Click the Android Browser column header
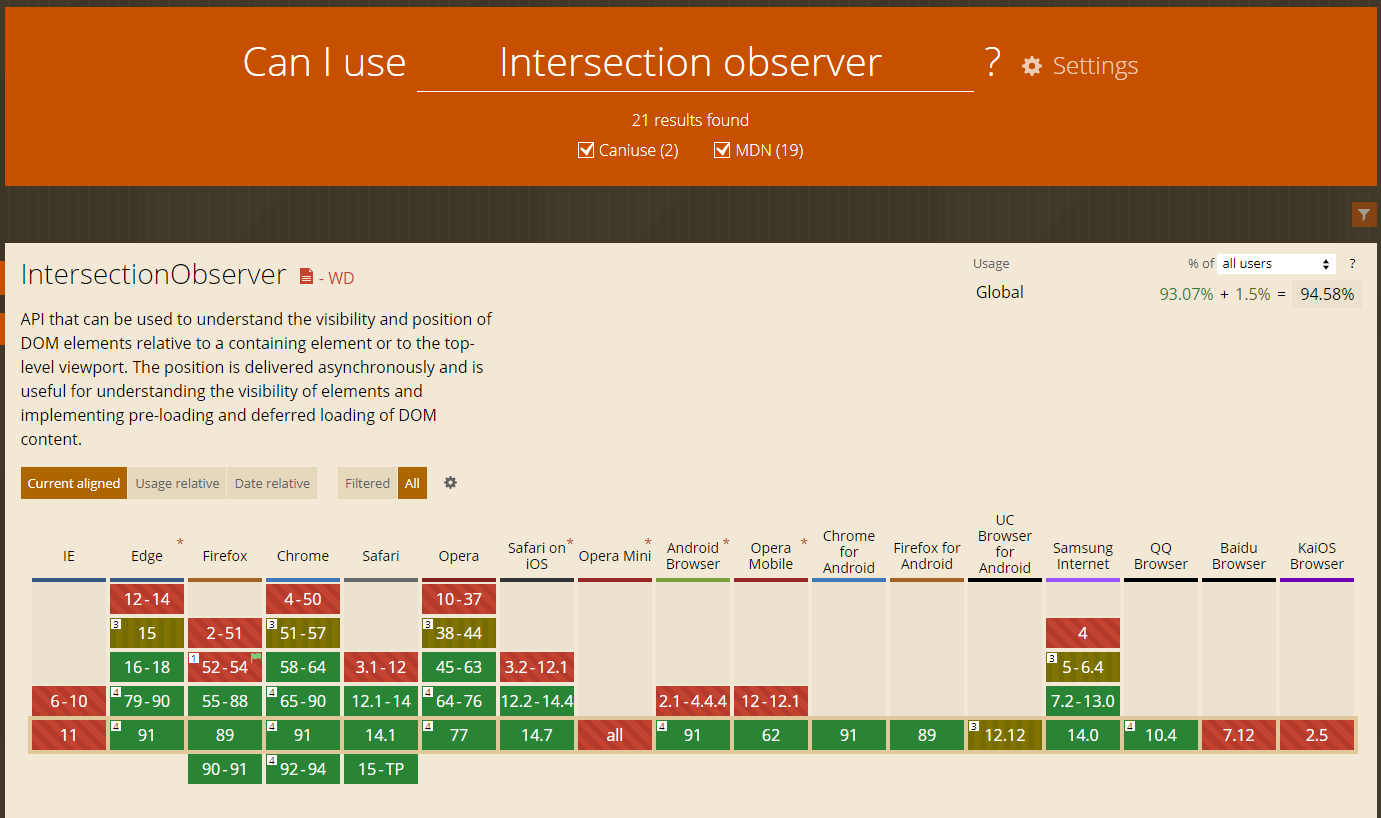 pyautogui.click(x=693, y=555)
